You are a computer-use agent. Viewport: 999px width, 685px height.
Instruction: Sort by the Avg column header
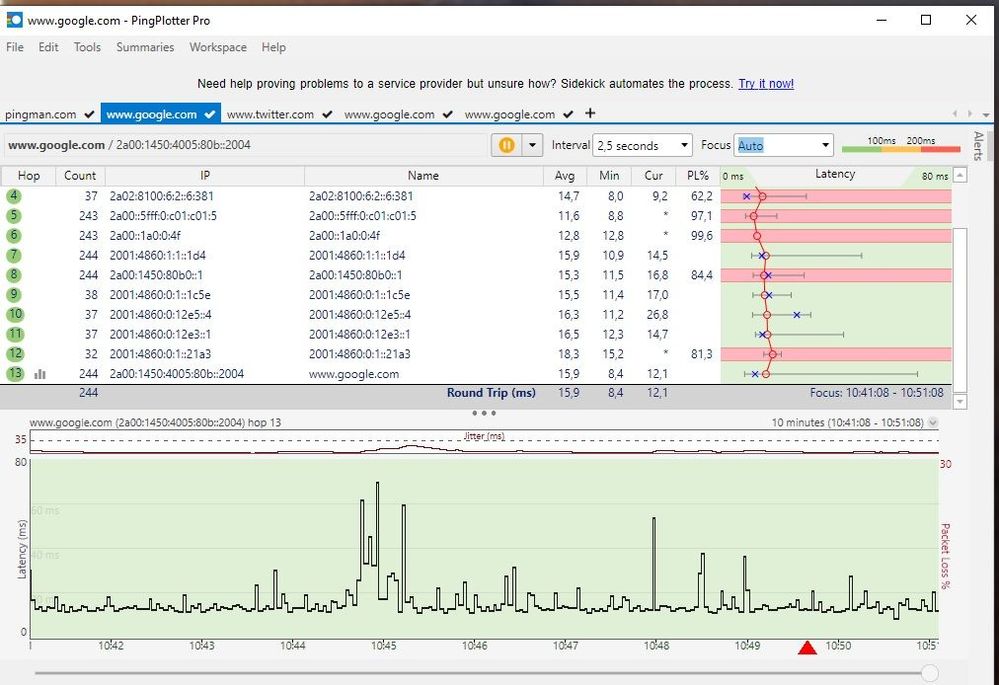[564, 175]
